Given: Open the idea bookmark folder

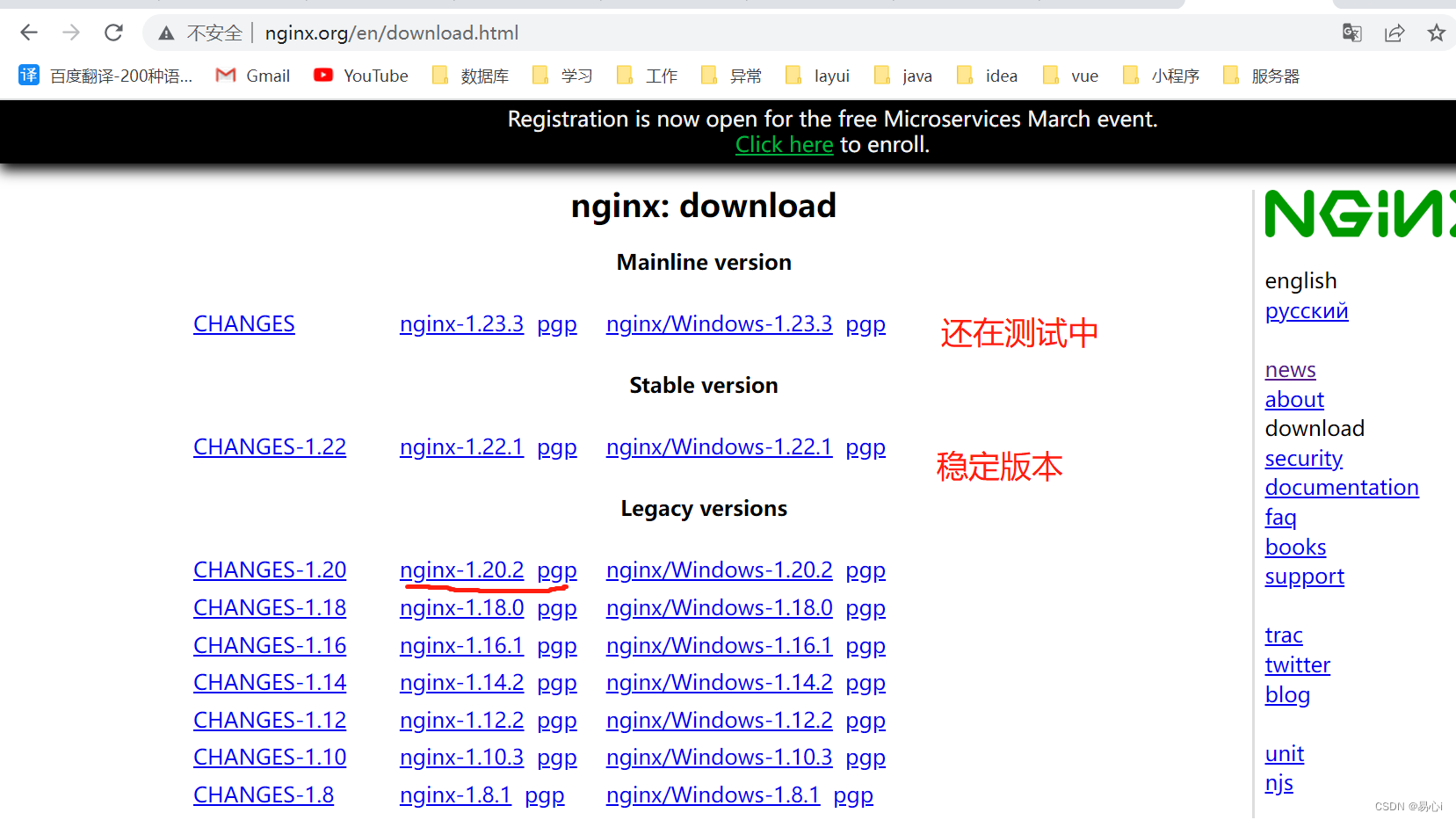Looking at the screenshot, I should pyautogui.click(x=987, y=76).
